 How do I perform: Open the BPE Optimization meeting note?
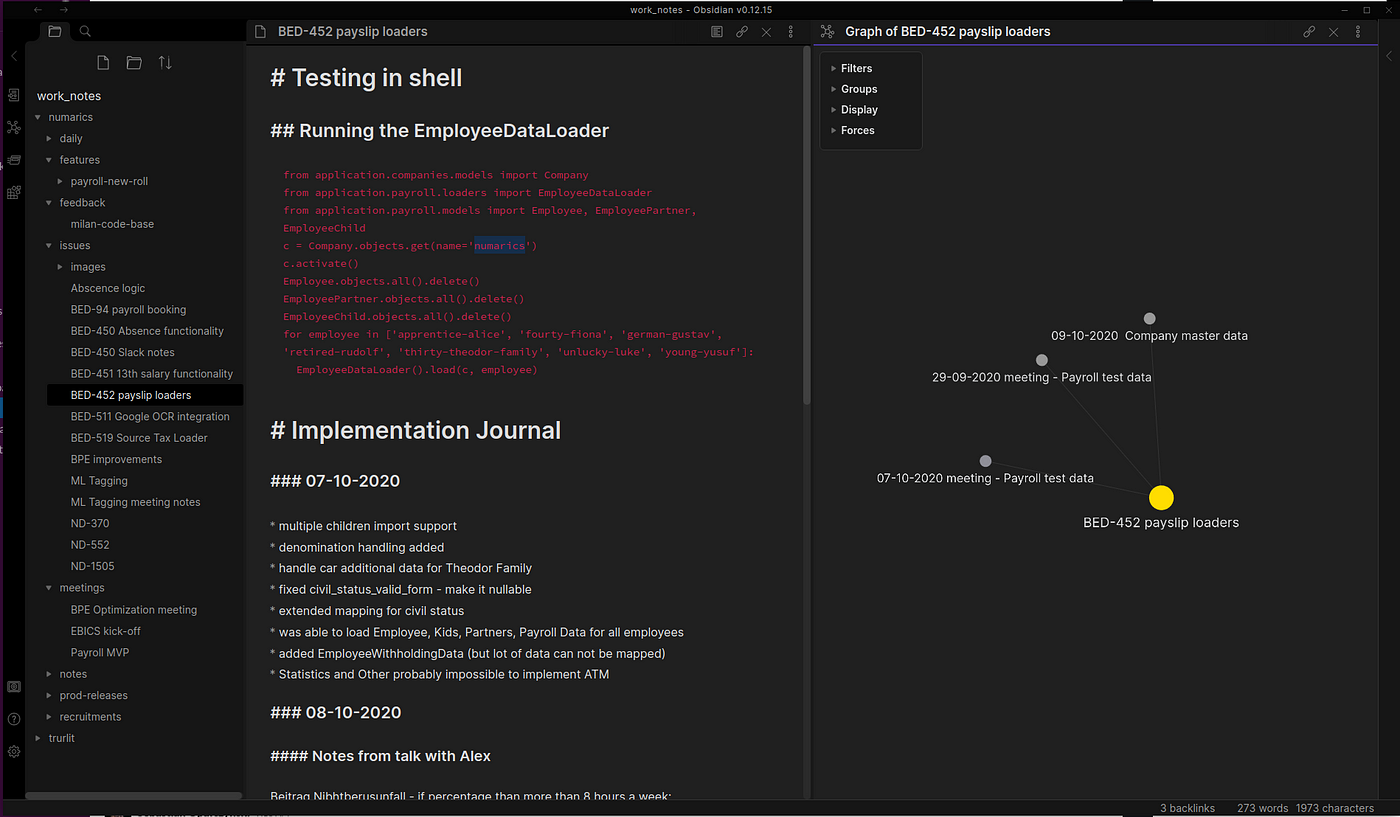pyautogui.click(x=134, y=610)
